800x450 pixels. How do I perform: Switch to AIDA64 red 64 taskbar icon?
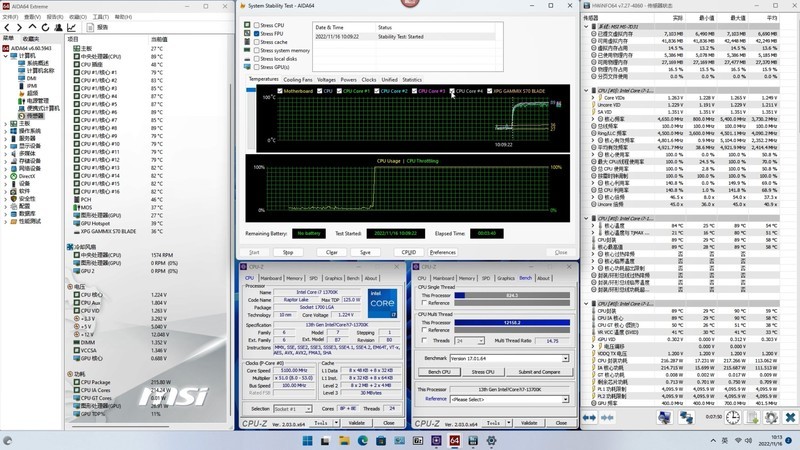coord(454,441)
